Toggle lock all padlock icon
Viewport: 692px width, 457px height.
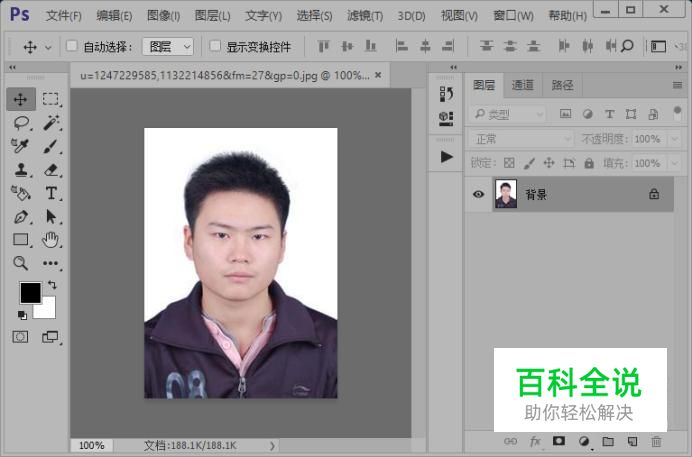click(x=589, y=163)
